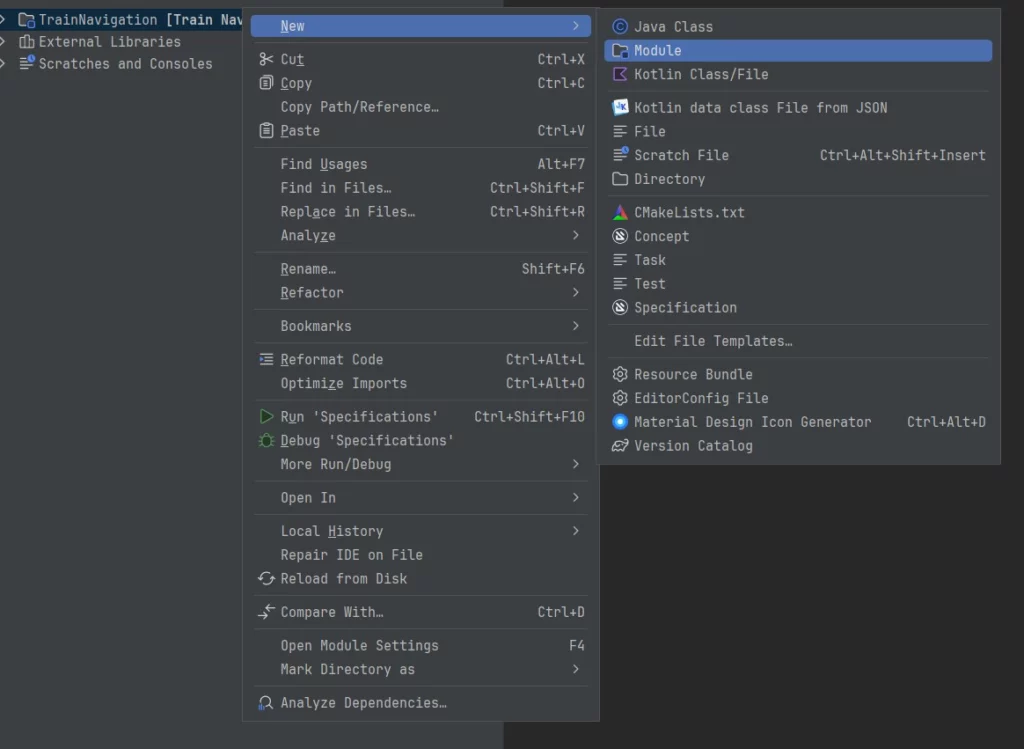
Task: Click the Kotlin data class from JSON icon
Action: pos(620,108)
